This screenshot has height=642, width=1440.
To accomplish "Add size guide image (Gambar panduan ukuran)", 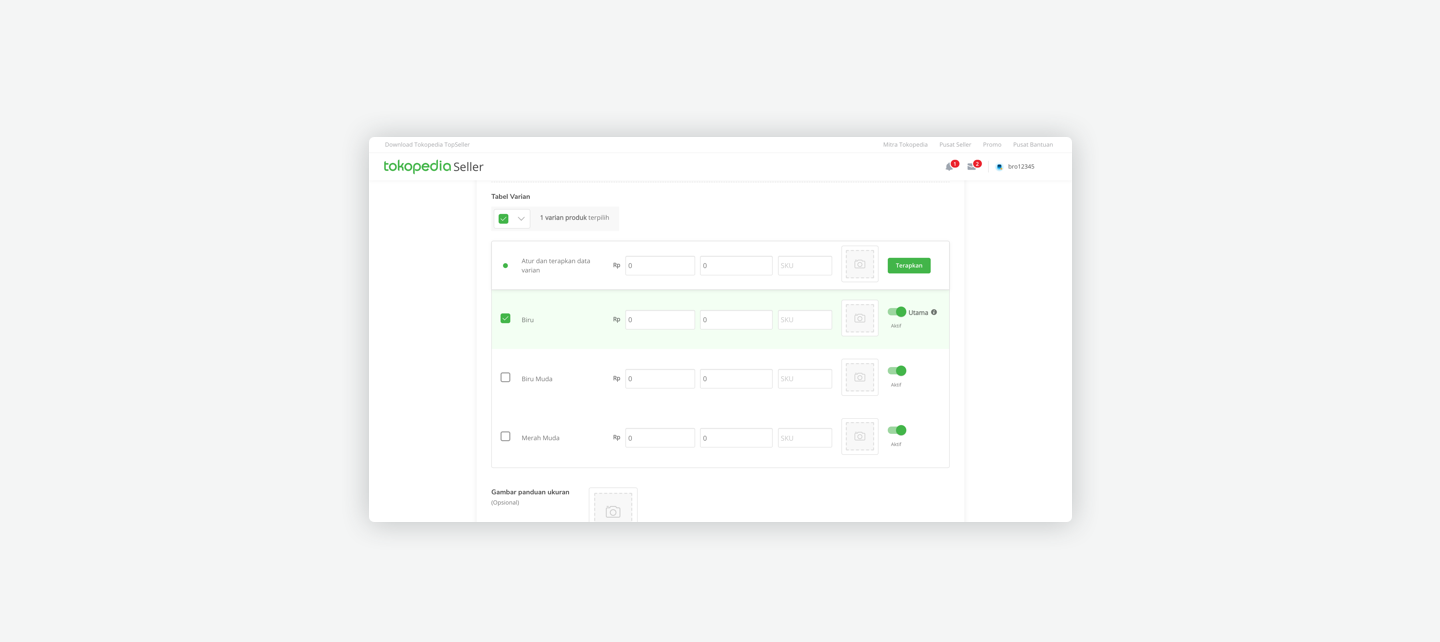I will point(613,509).
